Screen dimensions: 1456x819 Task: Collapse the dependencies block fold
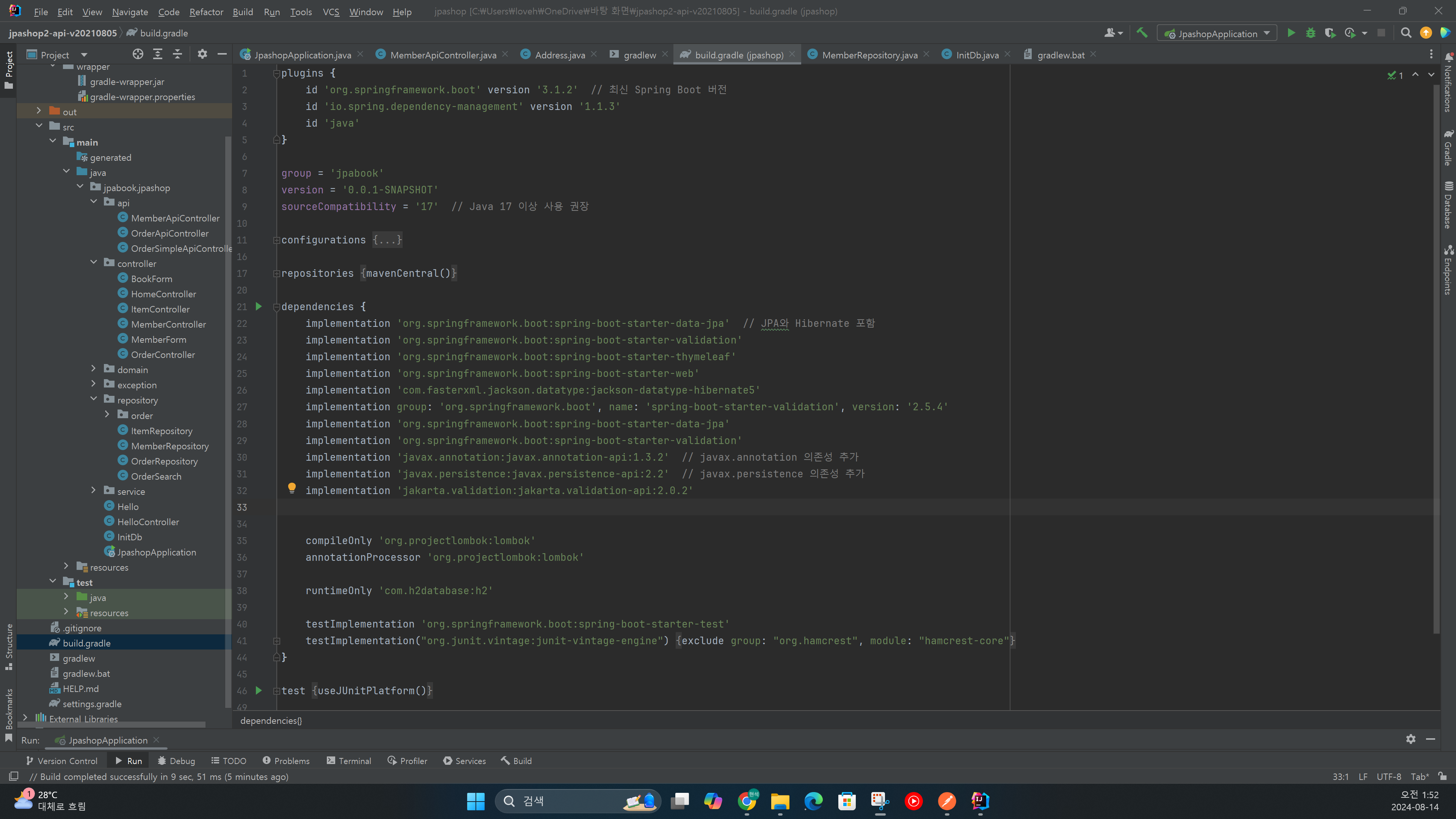point(277,307)
